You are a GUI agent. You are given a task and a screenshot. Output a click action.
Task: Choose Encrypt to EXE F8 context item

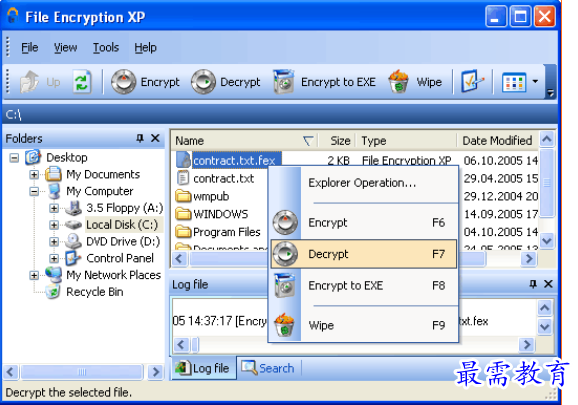pos(363,286)
